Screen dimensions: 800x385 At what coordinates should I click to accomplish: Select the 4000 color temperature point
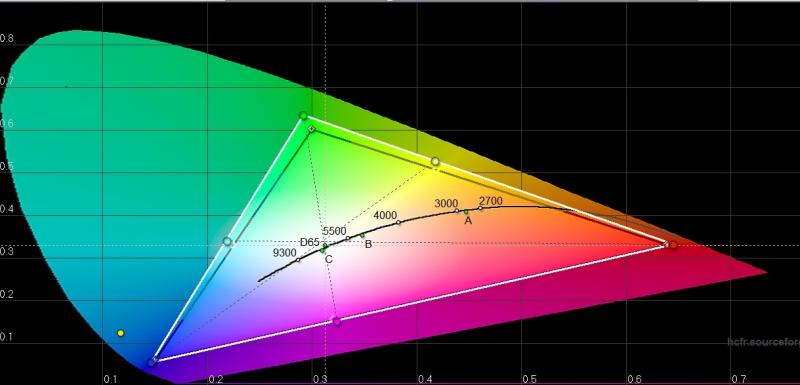coord(398,222)
